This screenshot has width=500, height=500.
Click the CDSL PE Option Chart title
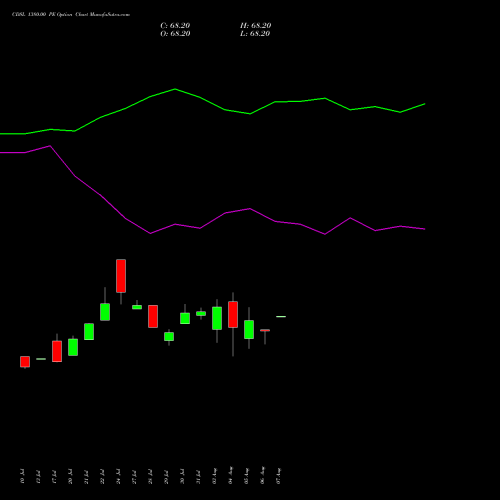(x=71, y=15)
